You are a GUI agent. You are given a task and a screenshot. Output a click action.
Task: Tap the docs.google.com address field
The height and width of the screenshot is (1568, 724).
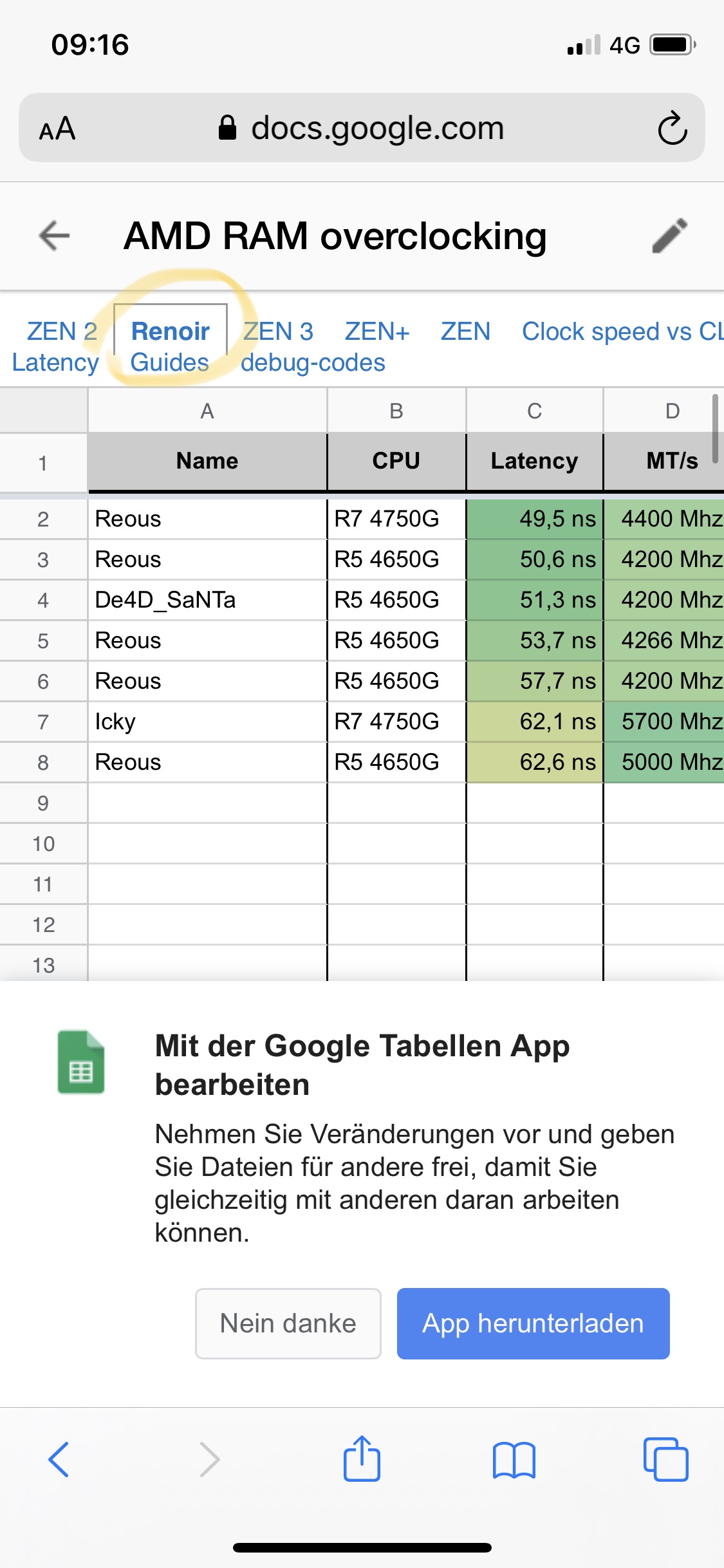pos(377,128)
